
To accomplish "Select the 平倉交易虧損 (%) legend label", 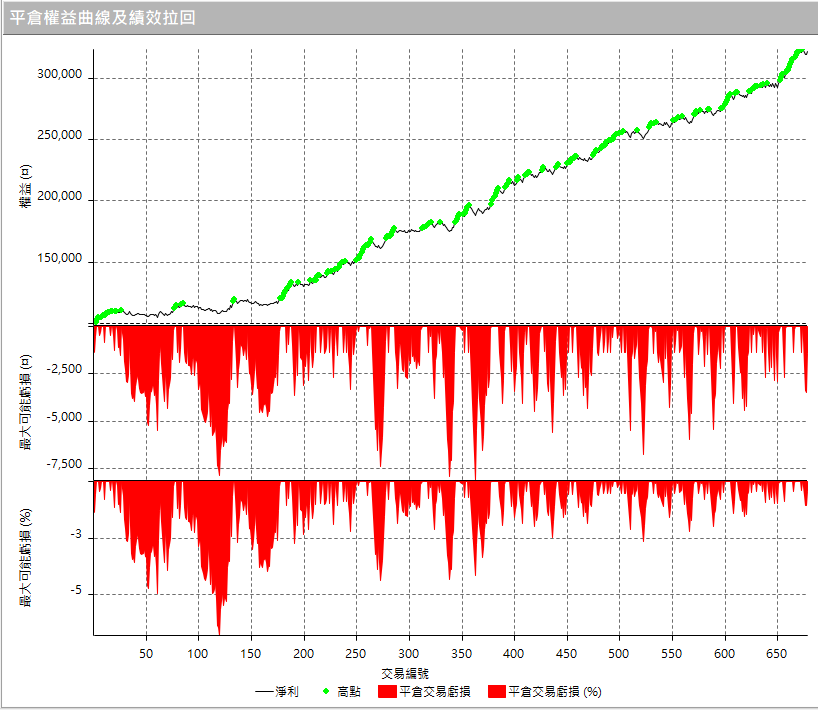I will click(555, 692).
